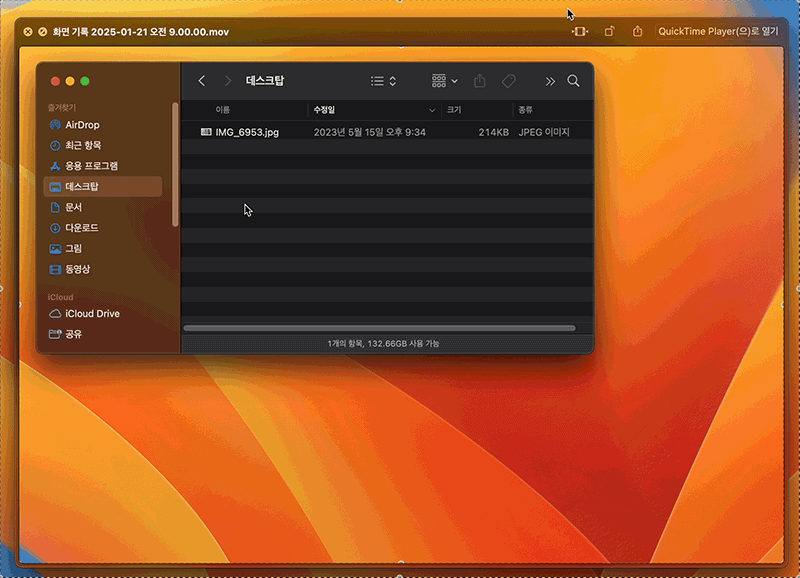Click the Finder share toolbar icon
The height and width of the screenshot is (578, 800).
tap(480, 81)
